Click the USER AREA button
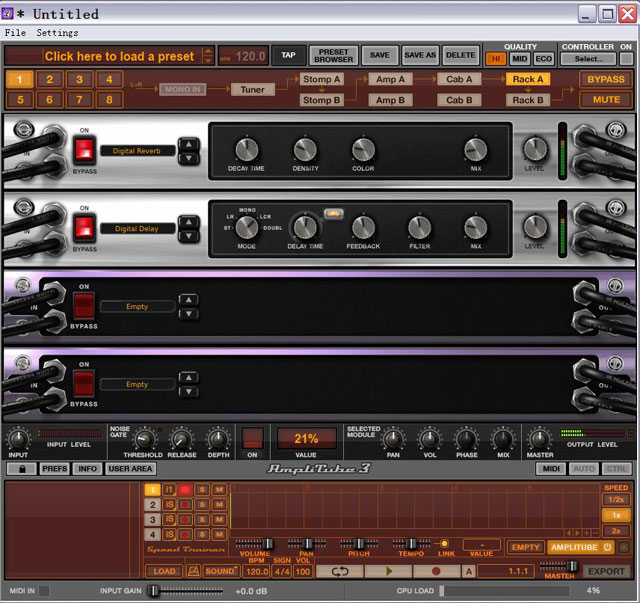640x603 pixels. [x=130, y=469]
